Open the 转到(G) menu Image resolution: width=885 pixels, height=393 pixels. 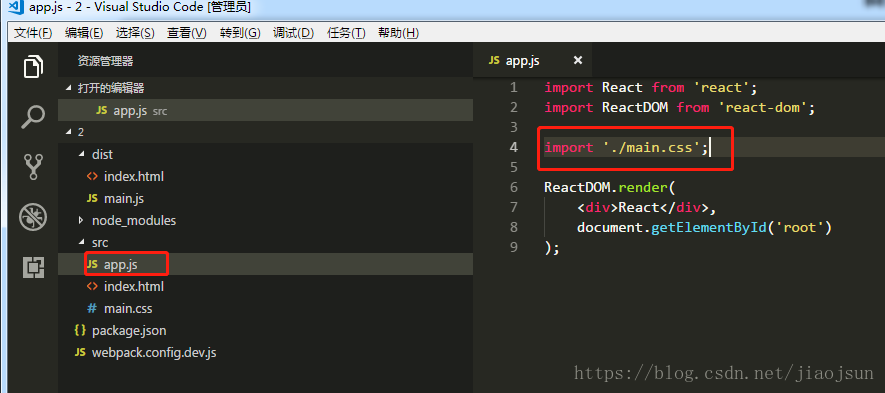240,33
